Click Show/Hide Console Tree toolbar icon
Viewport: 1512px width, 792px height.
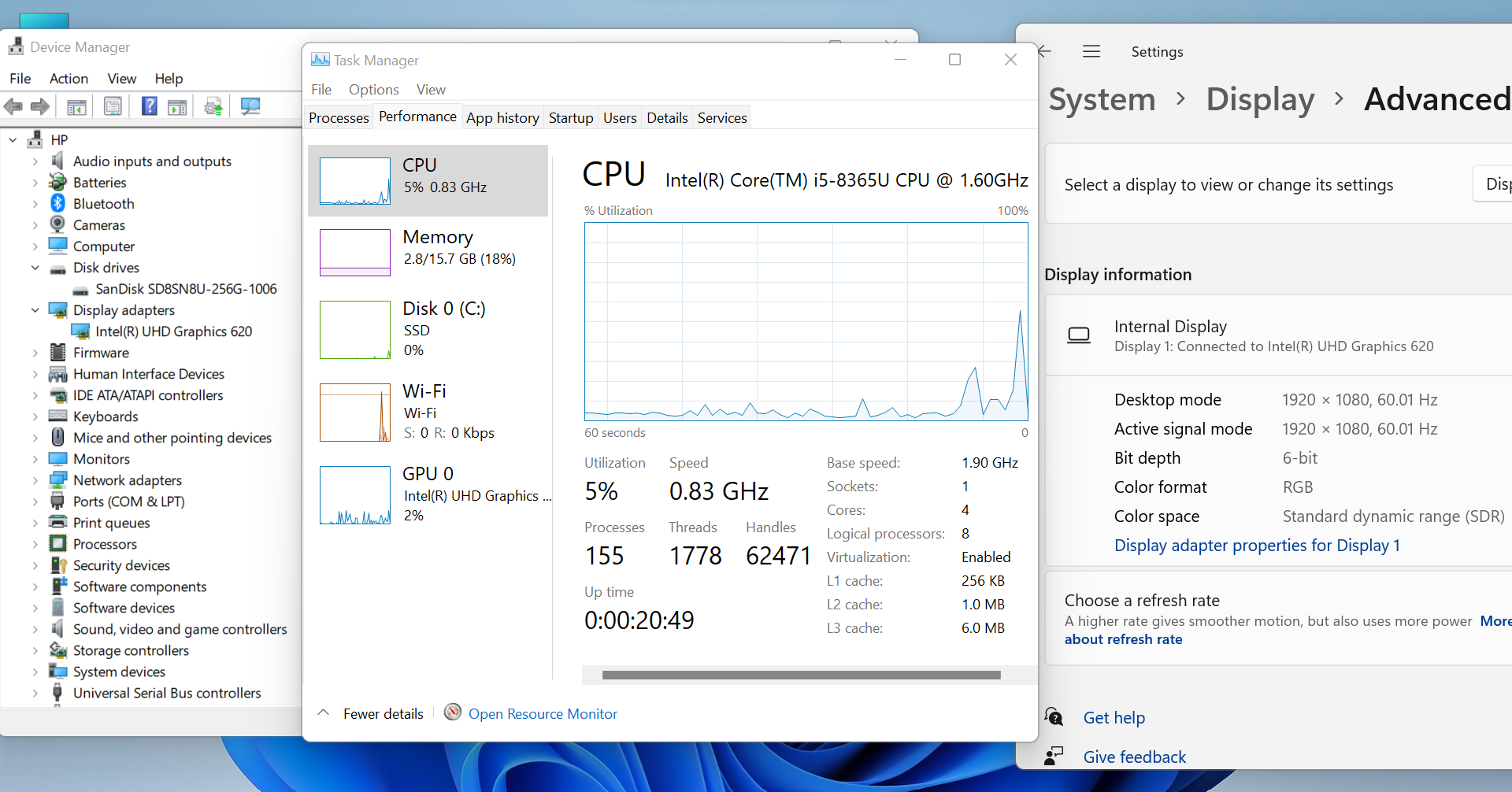pyautogui.click(x=76, y=106)
